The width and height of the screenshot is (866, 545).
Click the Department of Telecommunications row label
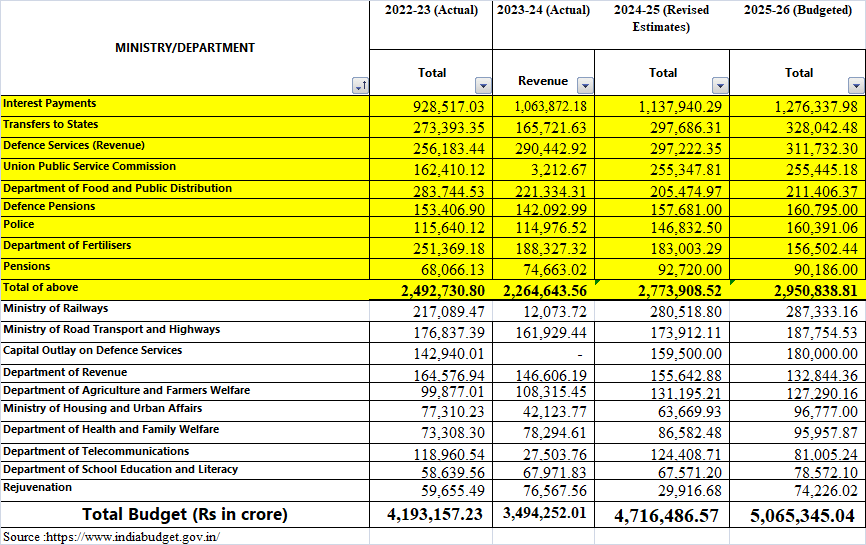[x=96, y=452]
